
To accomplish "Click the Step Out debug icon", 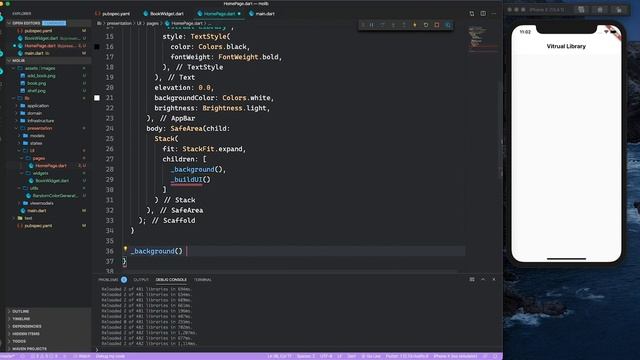I will [x=404, y=25].
